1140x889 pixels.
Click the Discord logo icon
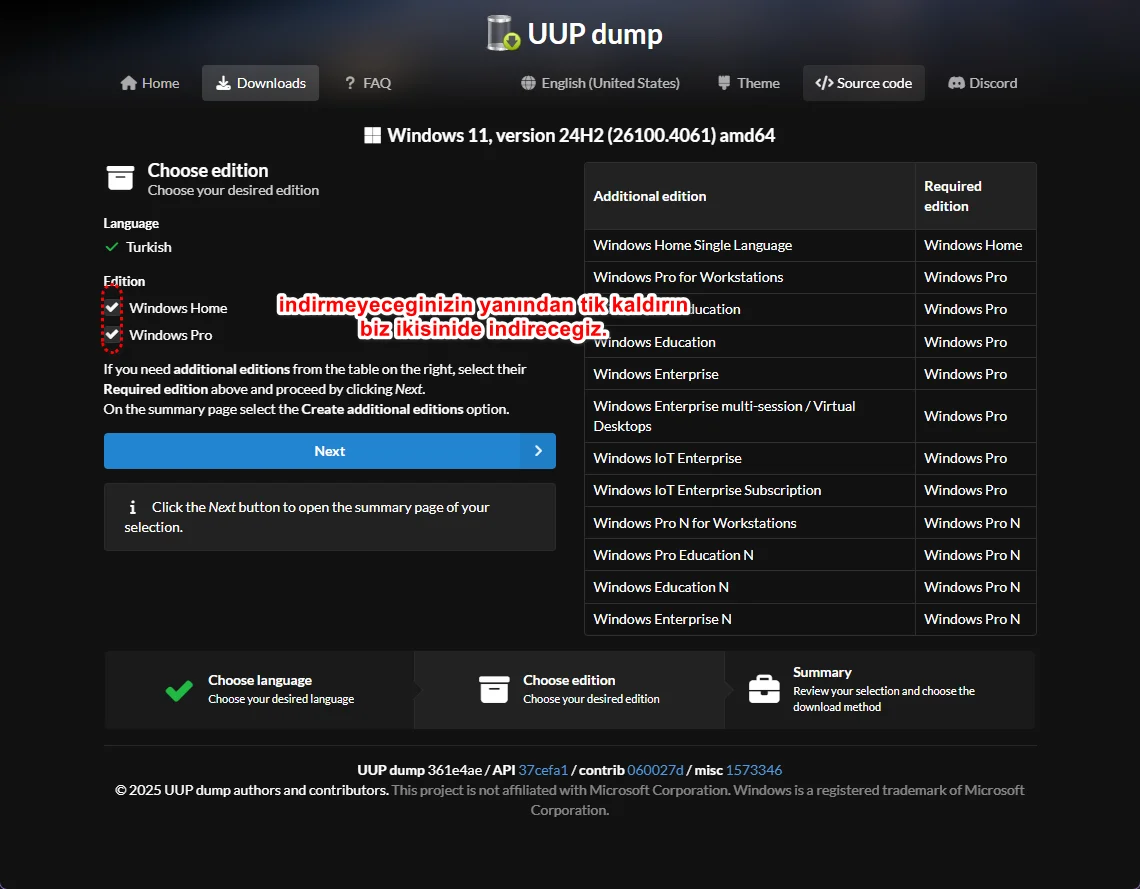(x=956, y=83)
